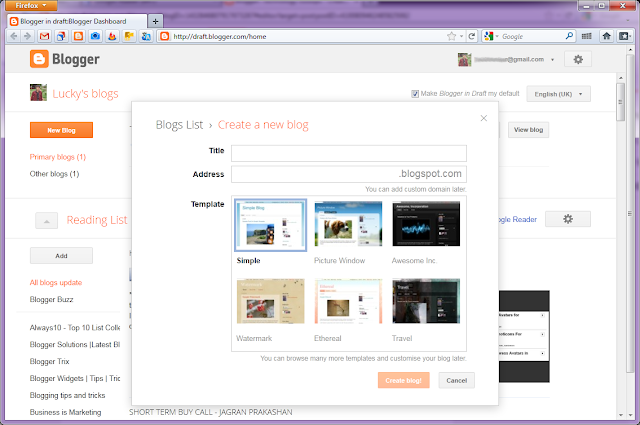Click SHORT TERM BUY CALL - JAGRAN PRAKASHAN post
The height and width of the screenshot is (425, 640).
tap(211, 412)
